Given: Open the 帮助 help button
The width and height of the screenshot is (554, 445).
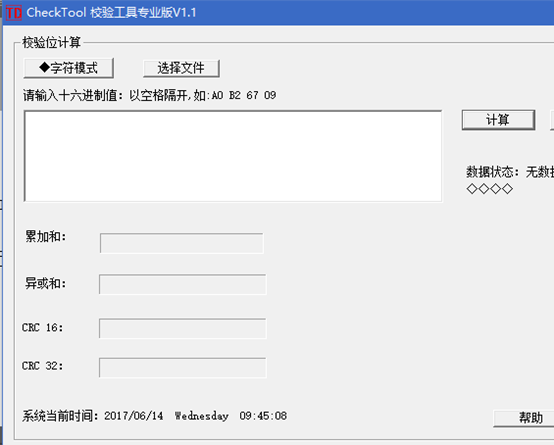Looking at the screenshot, I should coord(524,418).
